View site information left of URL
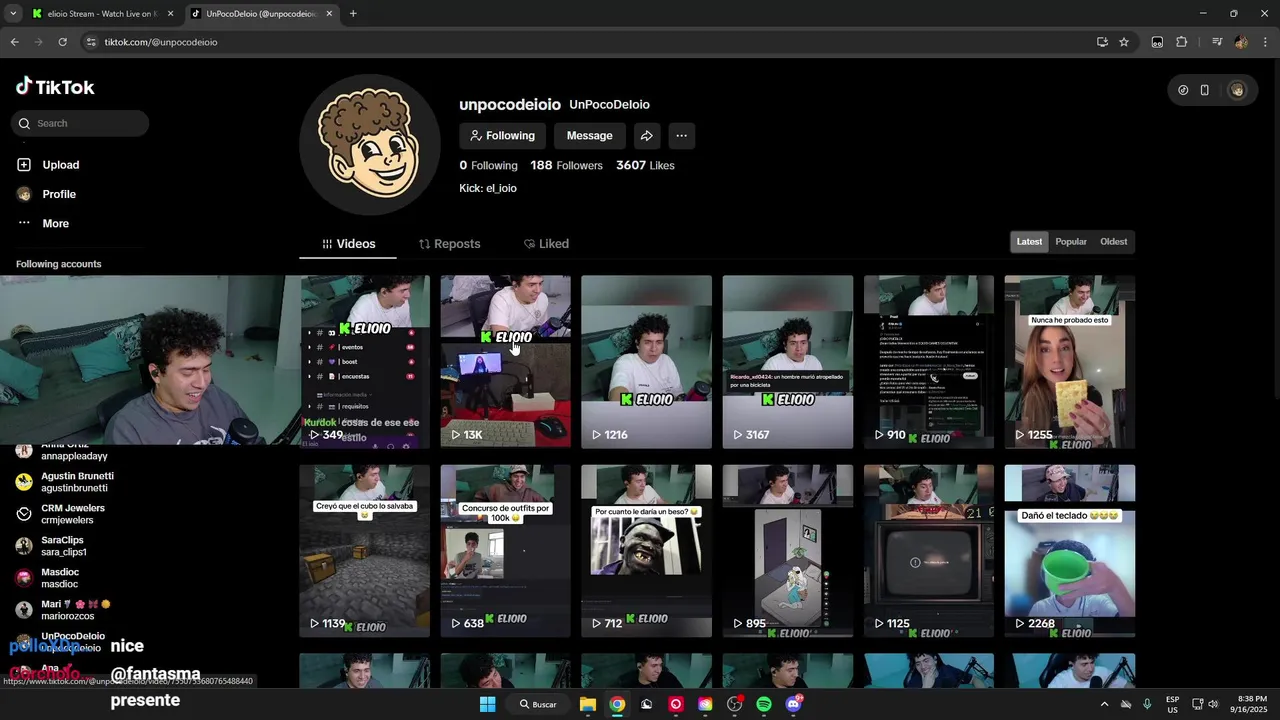Image resolution: width=1280 pixels, height=720 pixels. point(91,42)
